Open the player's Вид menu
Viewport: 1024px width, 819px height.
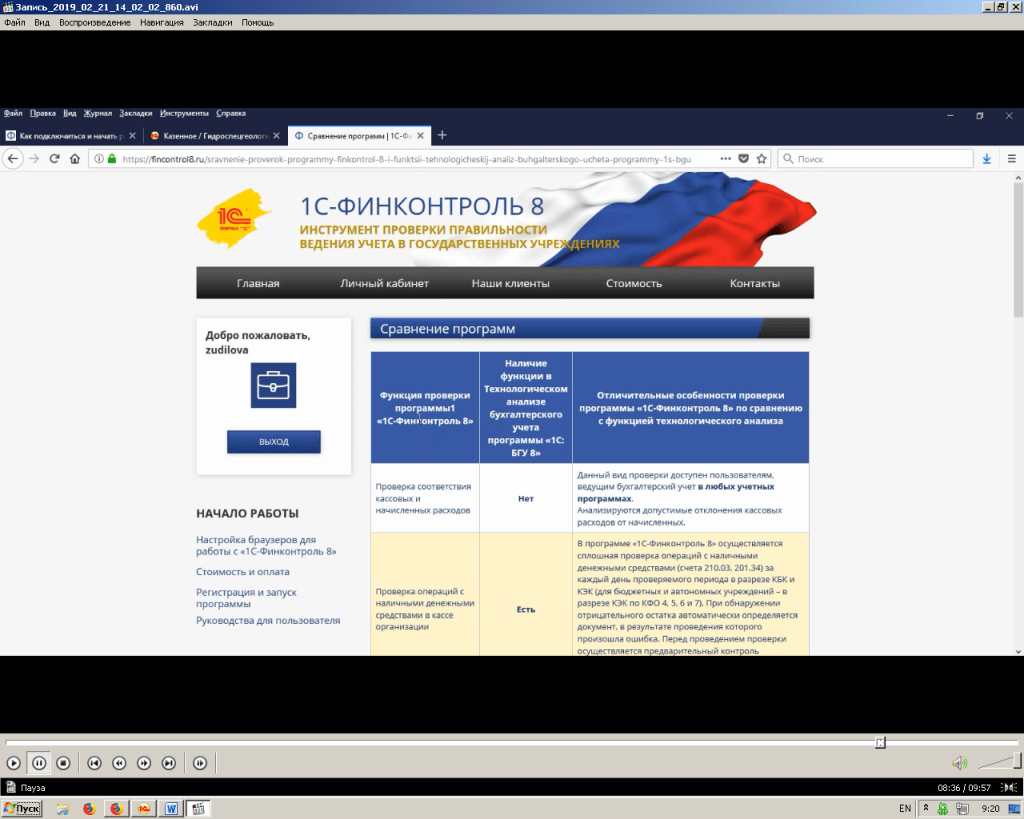click(42, 22)
